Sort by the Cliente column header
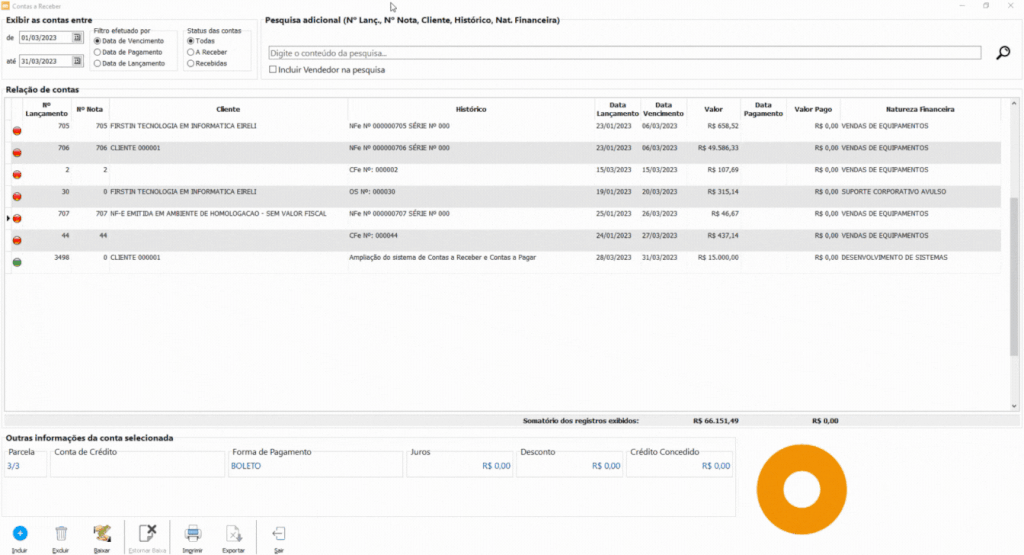Viewport: 1024px width, 555px height. click(x=228, y=109)
